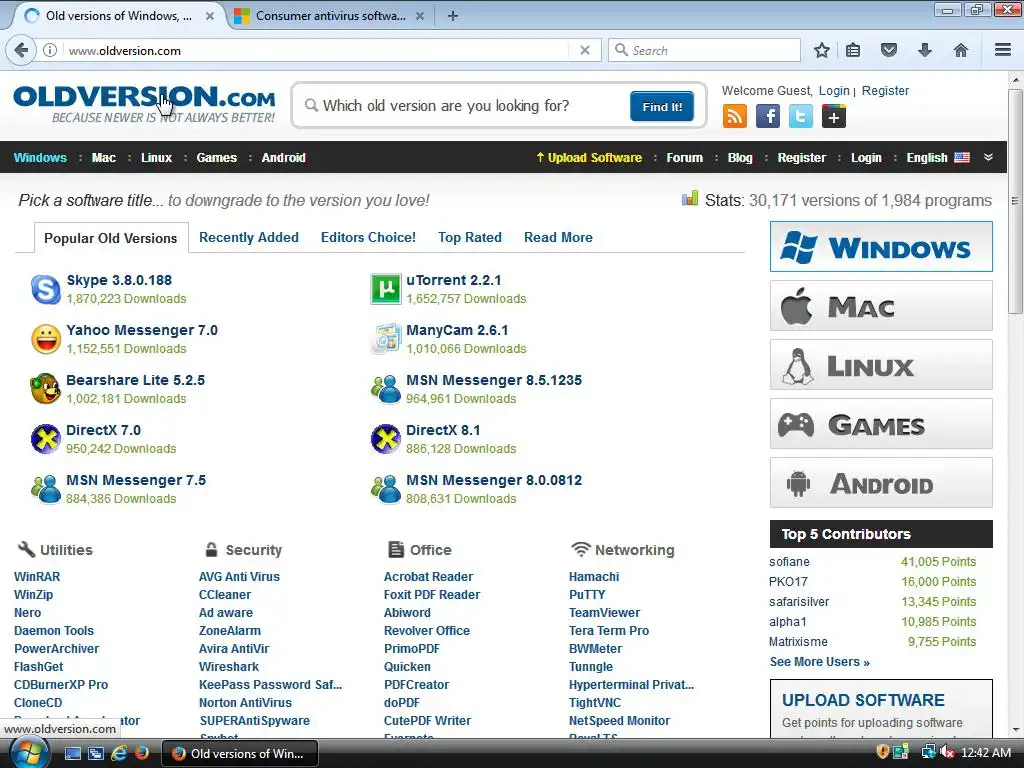The image size is (1024, 768).
Task: Open the English language selector
Action: click(x=938, y=157)
